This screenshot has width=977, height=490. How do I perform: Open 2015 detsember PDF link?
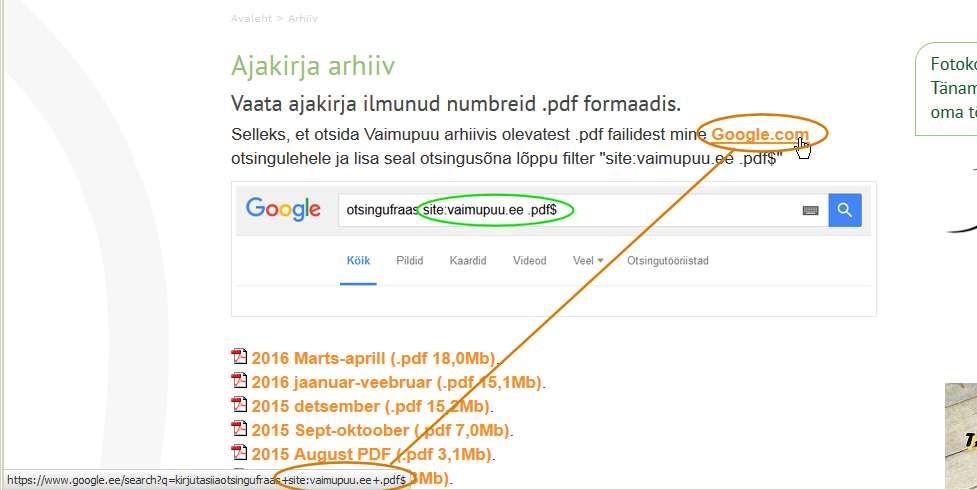point(371,406)
